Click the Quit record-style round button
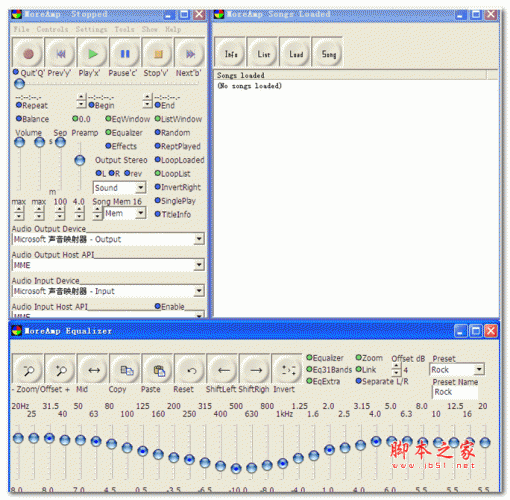This screenshot has width=510, height=500. click(28, 53)
